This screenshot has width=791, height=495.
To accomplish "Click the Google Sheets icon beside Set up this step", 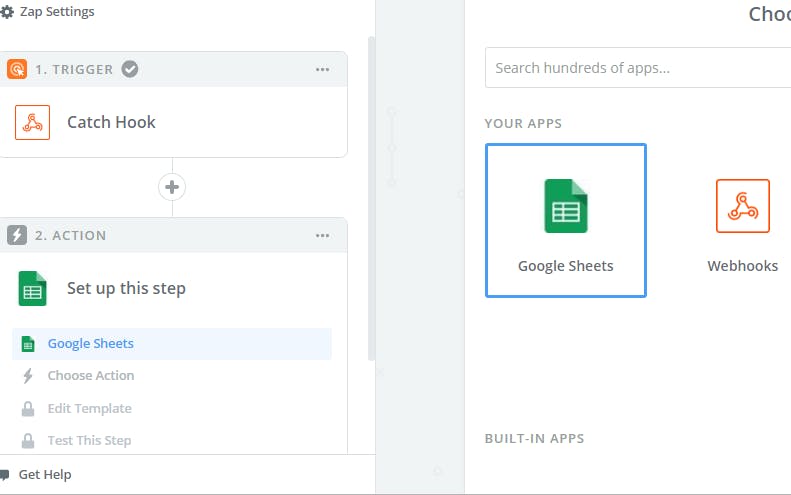I will tap(32, 288).
